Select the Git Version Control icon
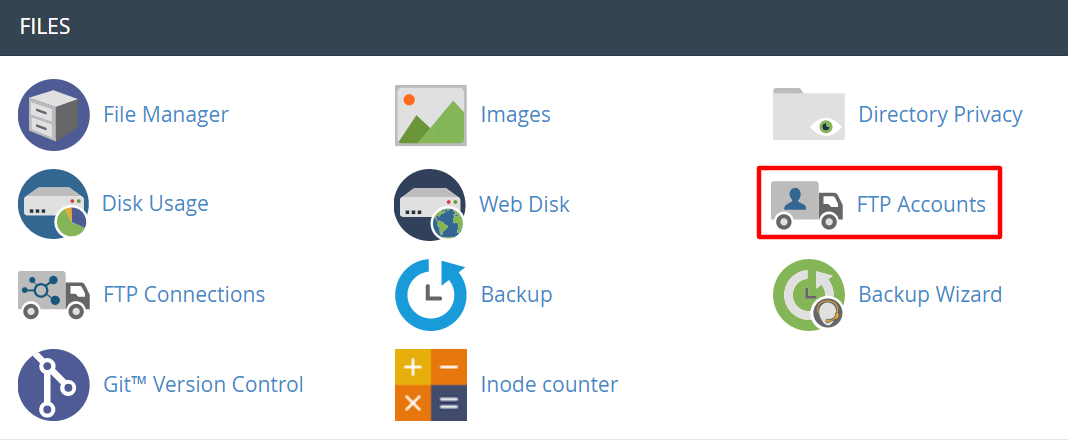Screen dimensions: 1068x440 54,385
